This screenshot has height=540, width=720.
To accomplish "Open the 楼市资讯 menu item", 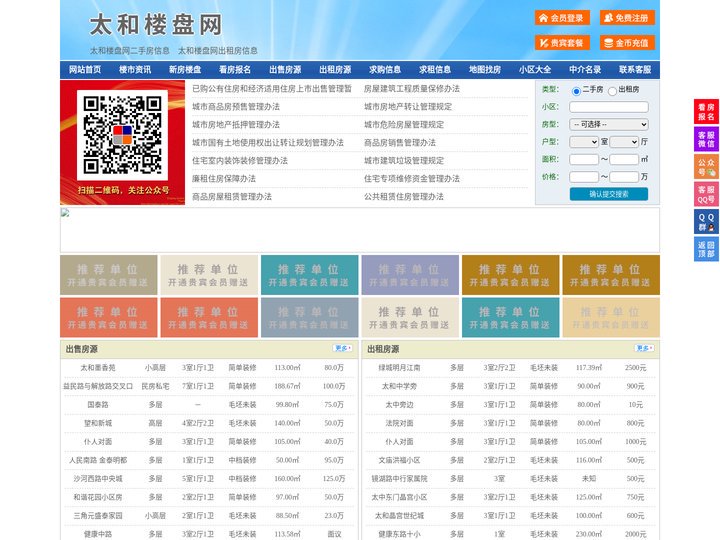I will (135, 70).
